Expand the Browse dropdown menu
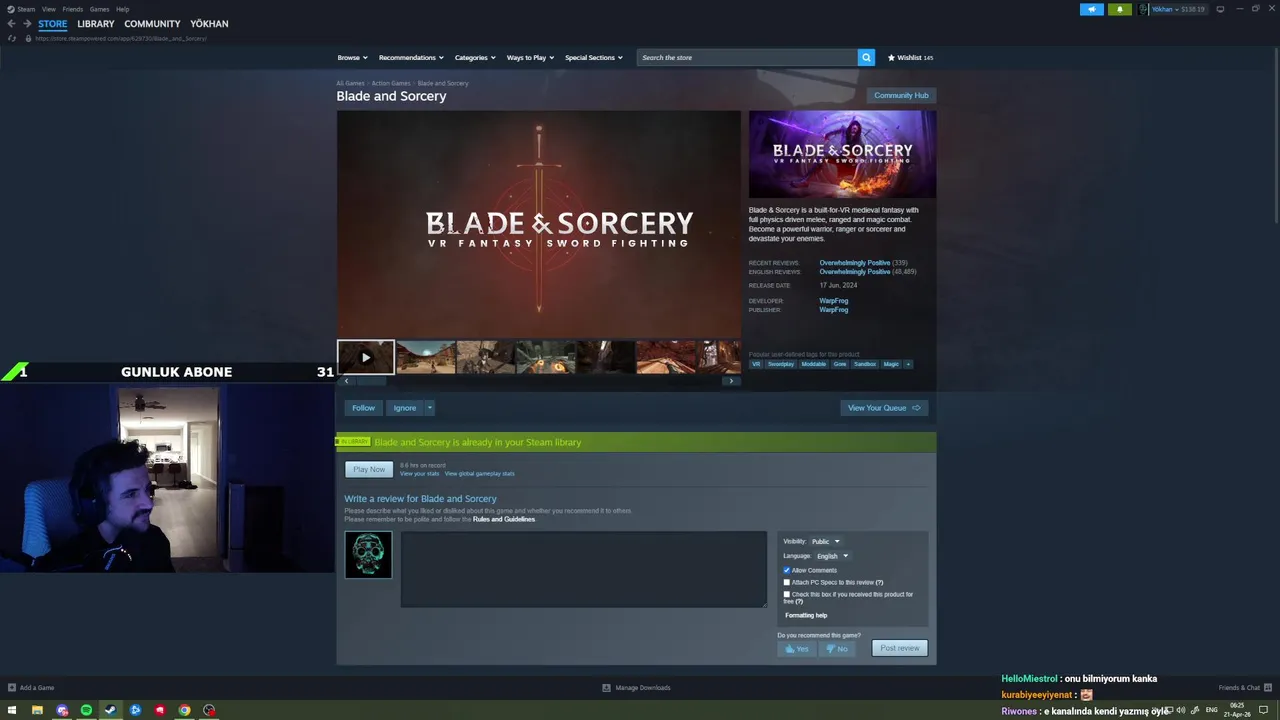Screen dimensions: 1280x720 (352, 57)
